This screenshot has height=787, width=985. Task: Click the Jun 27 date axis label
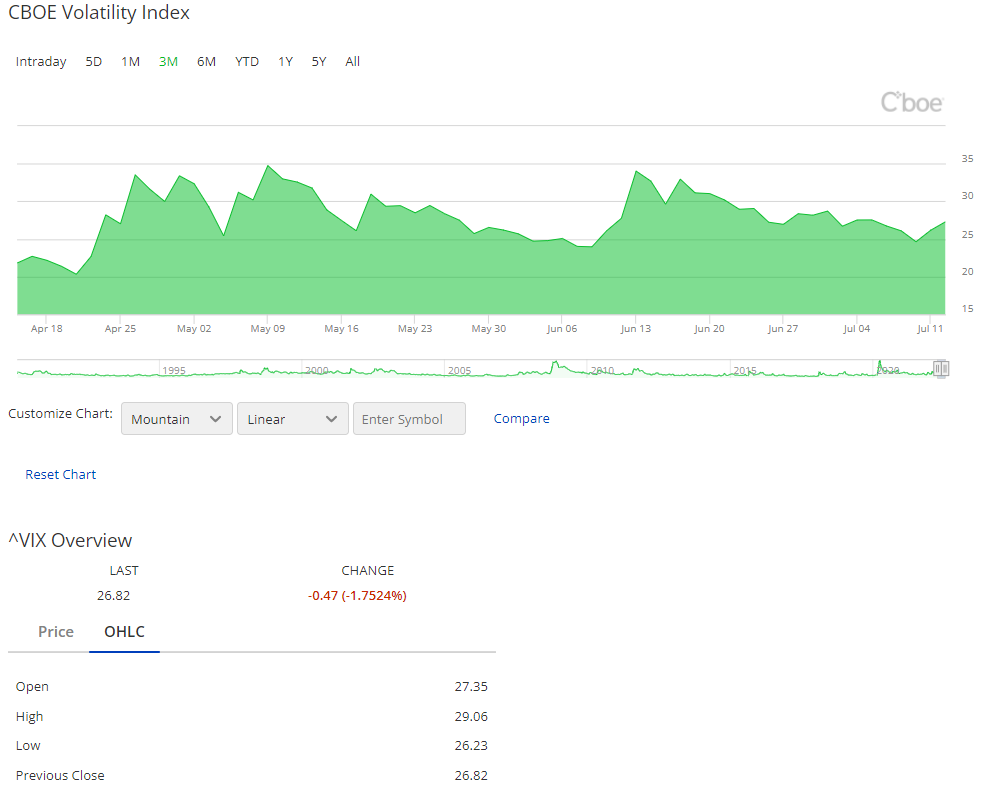(783, 328)
